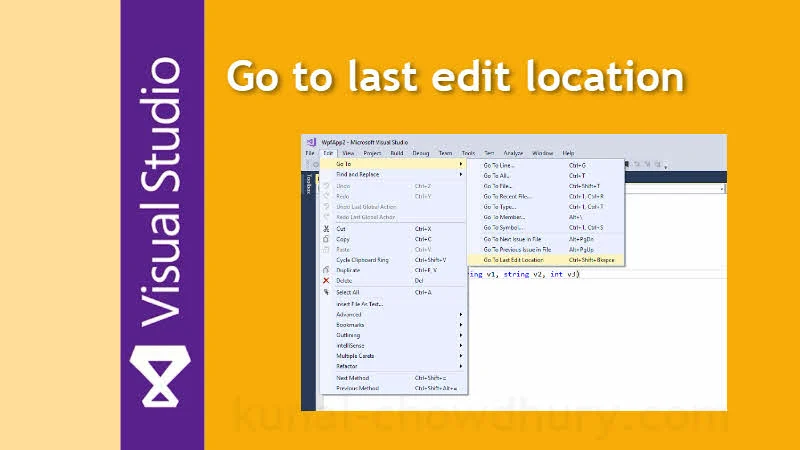
Task: Open the File menu
Action: click(310, 153)
